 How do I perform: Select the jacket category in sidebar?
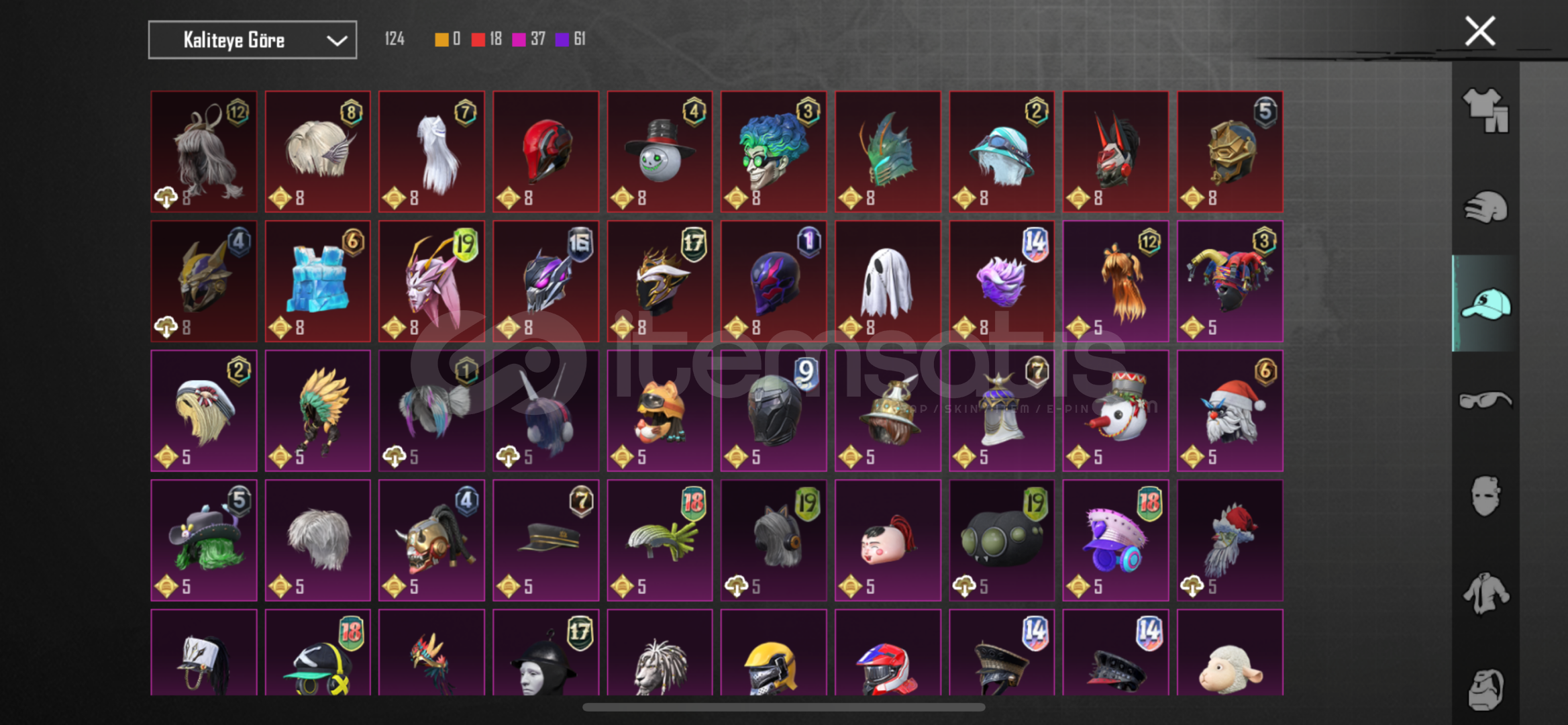coord(1485,593)
